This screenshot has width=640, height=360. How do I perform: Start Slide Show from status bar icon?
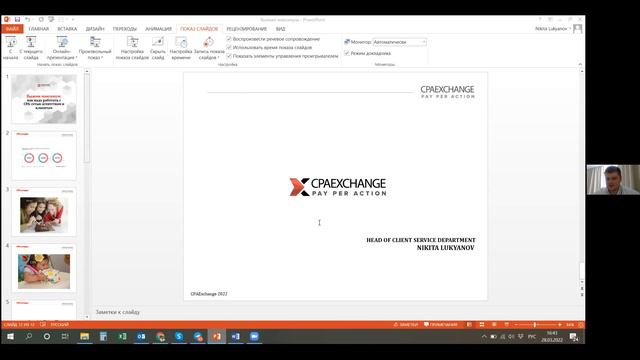tap(506, 324)
